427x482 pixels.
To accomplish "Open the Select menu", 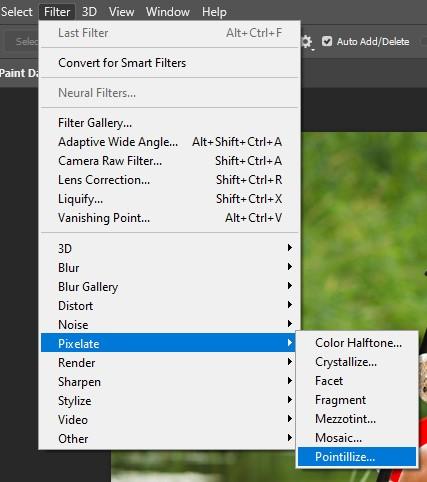I will [16, 12].
